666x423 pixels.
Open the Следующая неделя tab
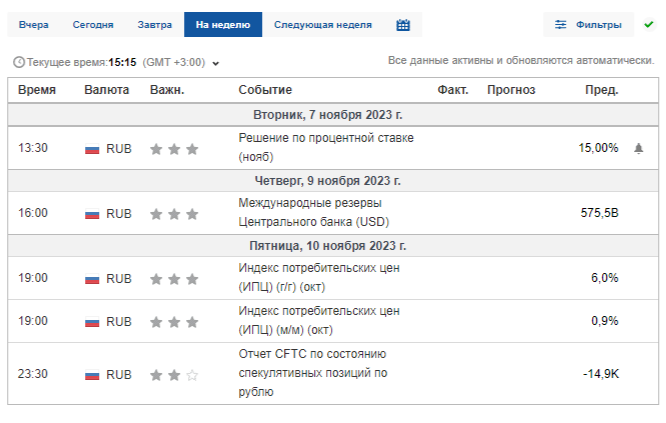coord(322,24)
